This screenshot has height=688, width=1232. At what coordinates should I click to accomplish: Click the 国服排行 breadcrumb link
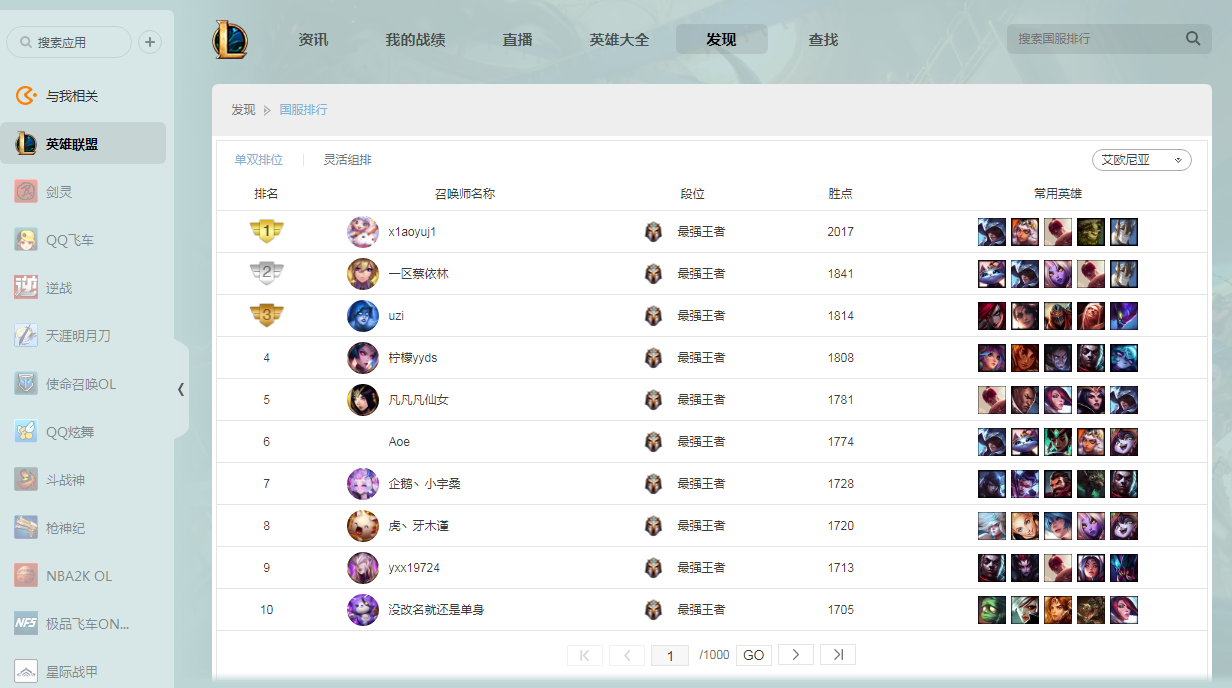303,110
